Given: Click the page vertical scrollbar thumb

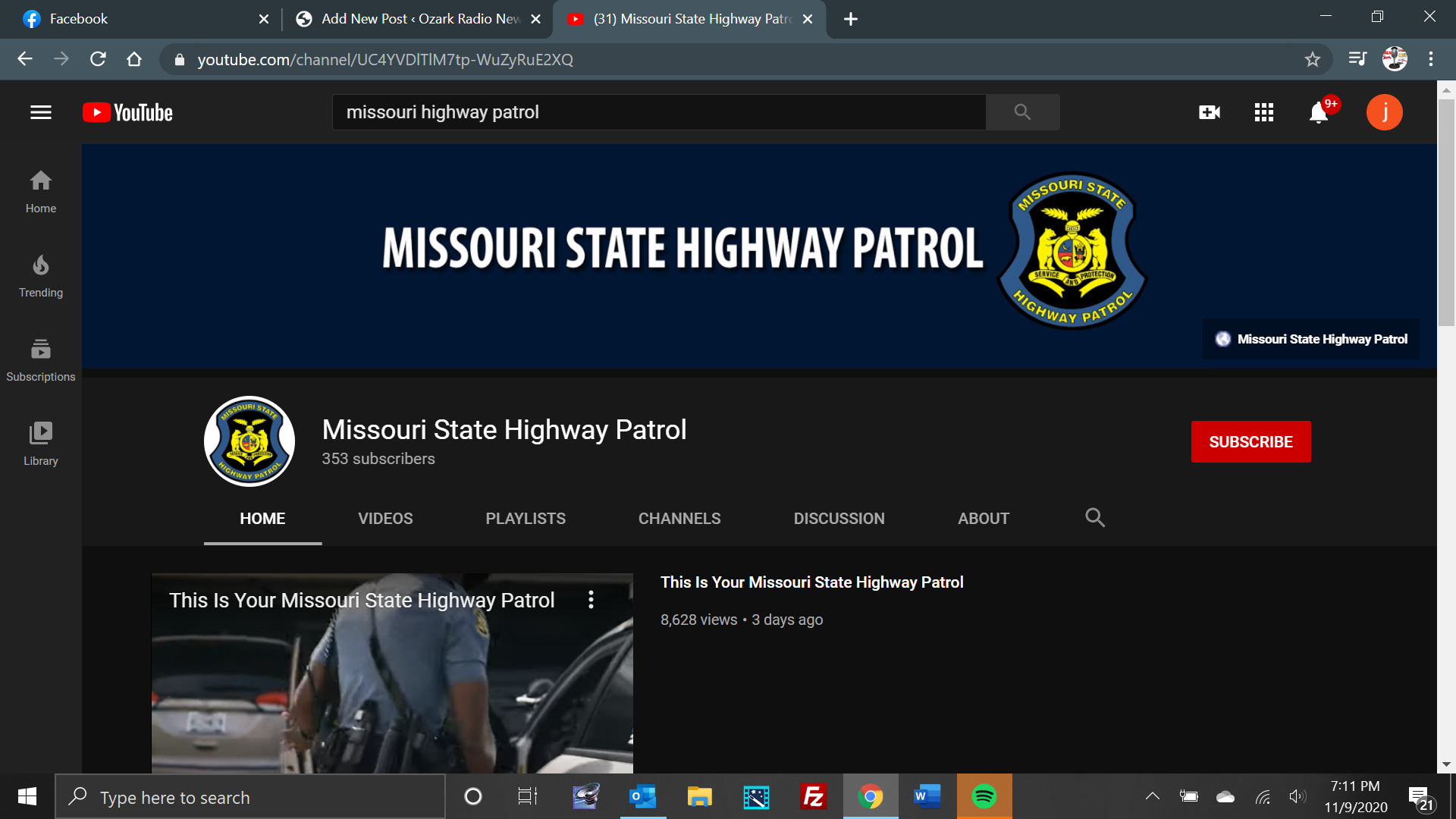Looking at the screenshot, I should (1446, 212).
